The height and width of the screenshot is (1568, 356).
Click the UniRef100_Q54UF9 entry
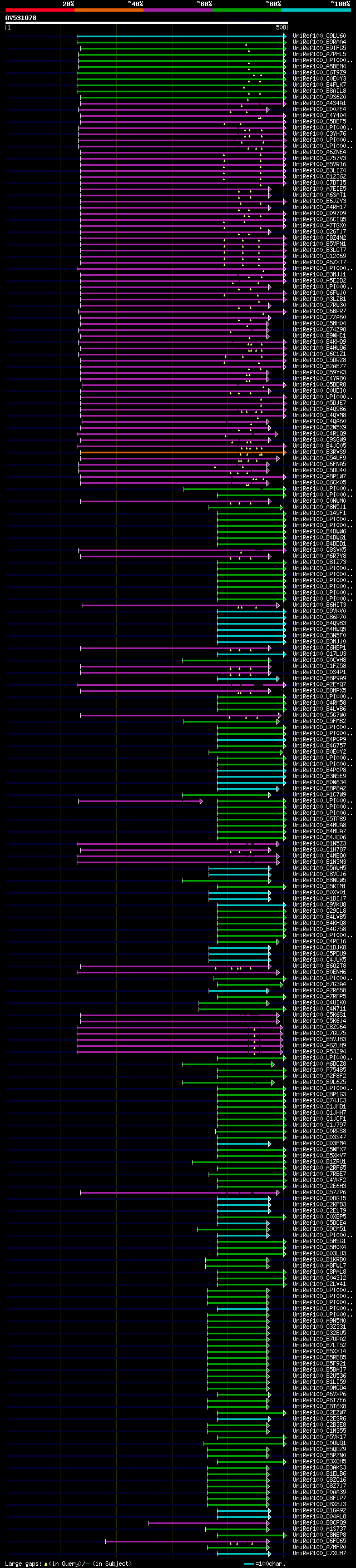pyautogui.click(x=319, y=458)
